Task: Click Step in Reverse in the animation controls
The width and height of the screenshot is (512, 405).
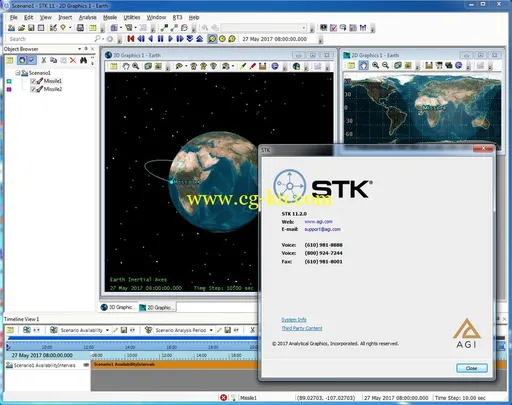Action: [x=141, y=39]
